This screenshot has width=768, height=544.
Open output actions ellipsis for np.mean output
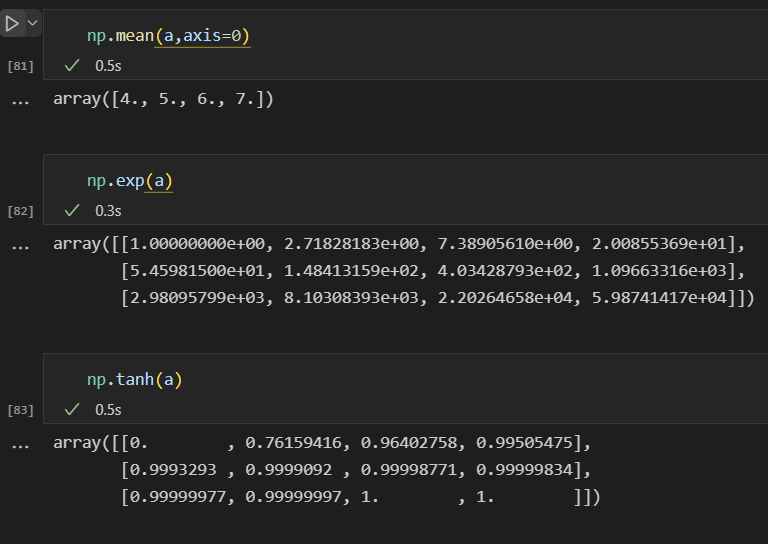tap(21, 103)
